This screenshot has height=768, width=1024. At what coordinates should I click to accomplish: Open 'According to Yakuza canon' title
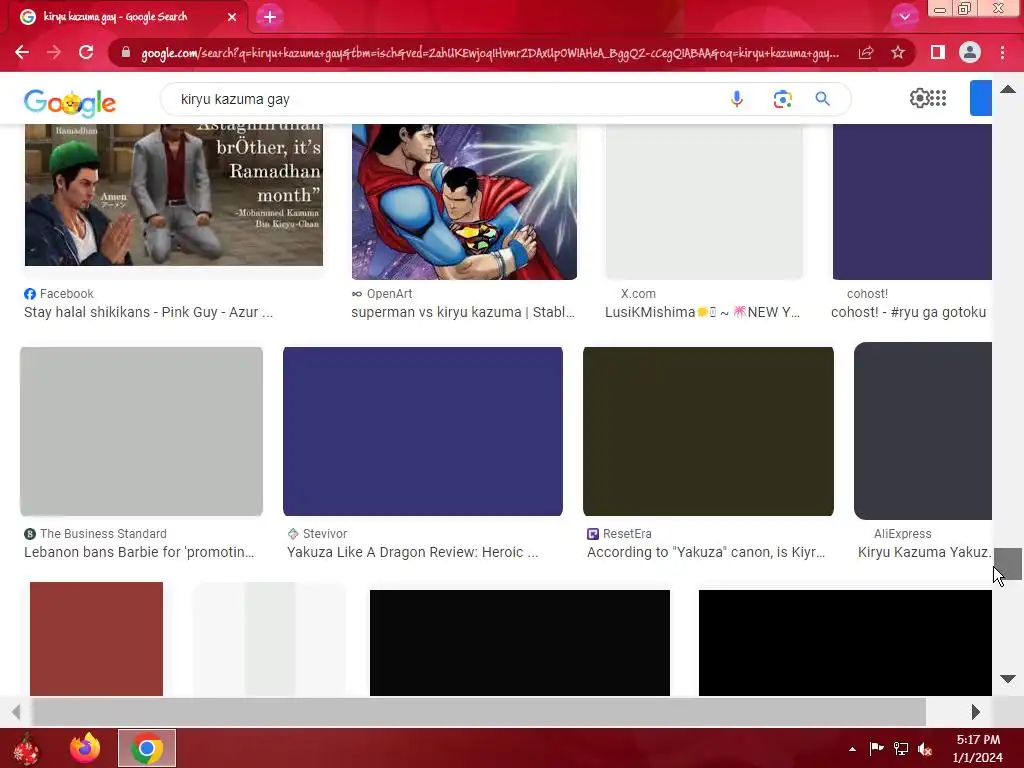point(706,552)
